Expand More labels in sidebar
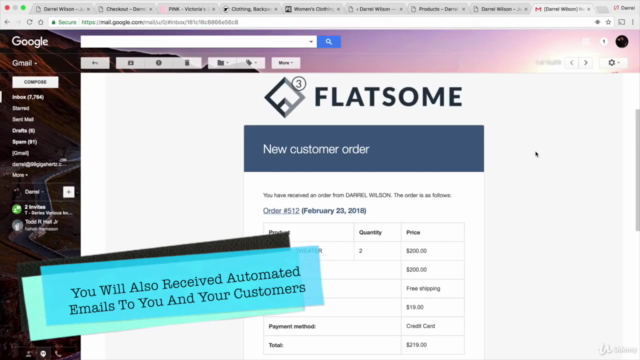The image size is (640, 360). pos(20,175)
